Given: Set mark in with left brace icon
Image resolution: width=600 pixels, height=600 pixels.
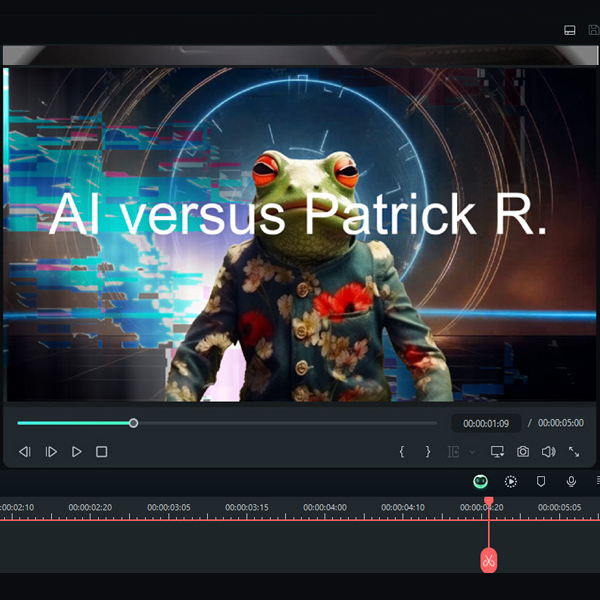Looking at the screenshot, I should click(402, 452).
